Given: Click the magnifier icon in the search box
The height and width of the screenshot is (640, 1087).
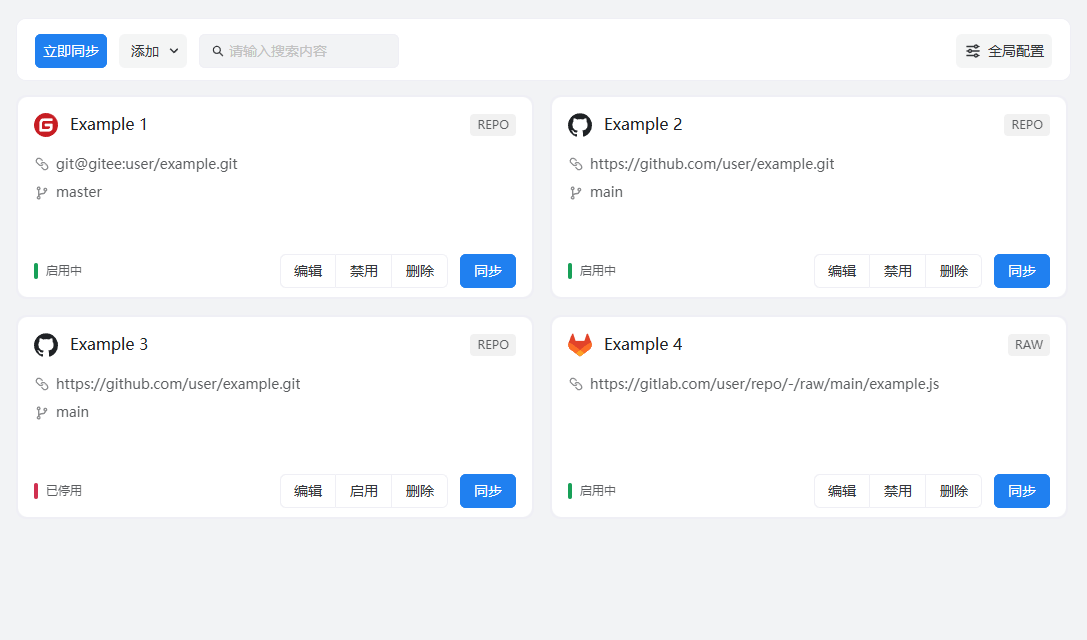Looking at the screenshot, I should click(x=217, y=51).
